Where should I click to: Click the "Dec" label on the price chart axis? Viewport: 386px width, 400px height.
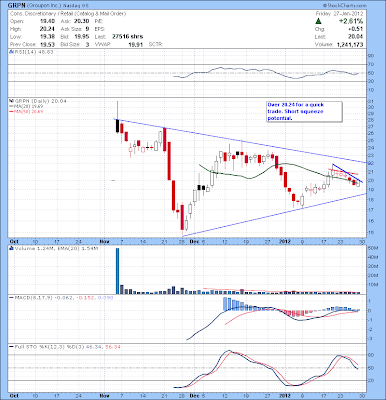[x=193, y=241]
